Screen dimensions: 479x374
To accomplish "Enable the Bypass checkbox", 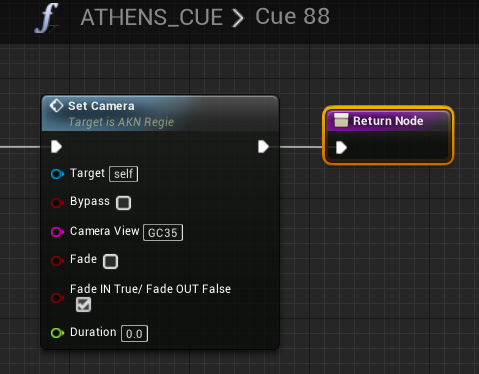I will pyautogui.click(x=123, y=203).
